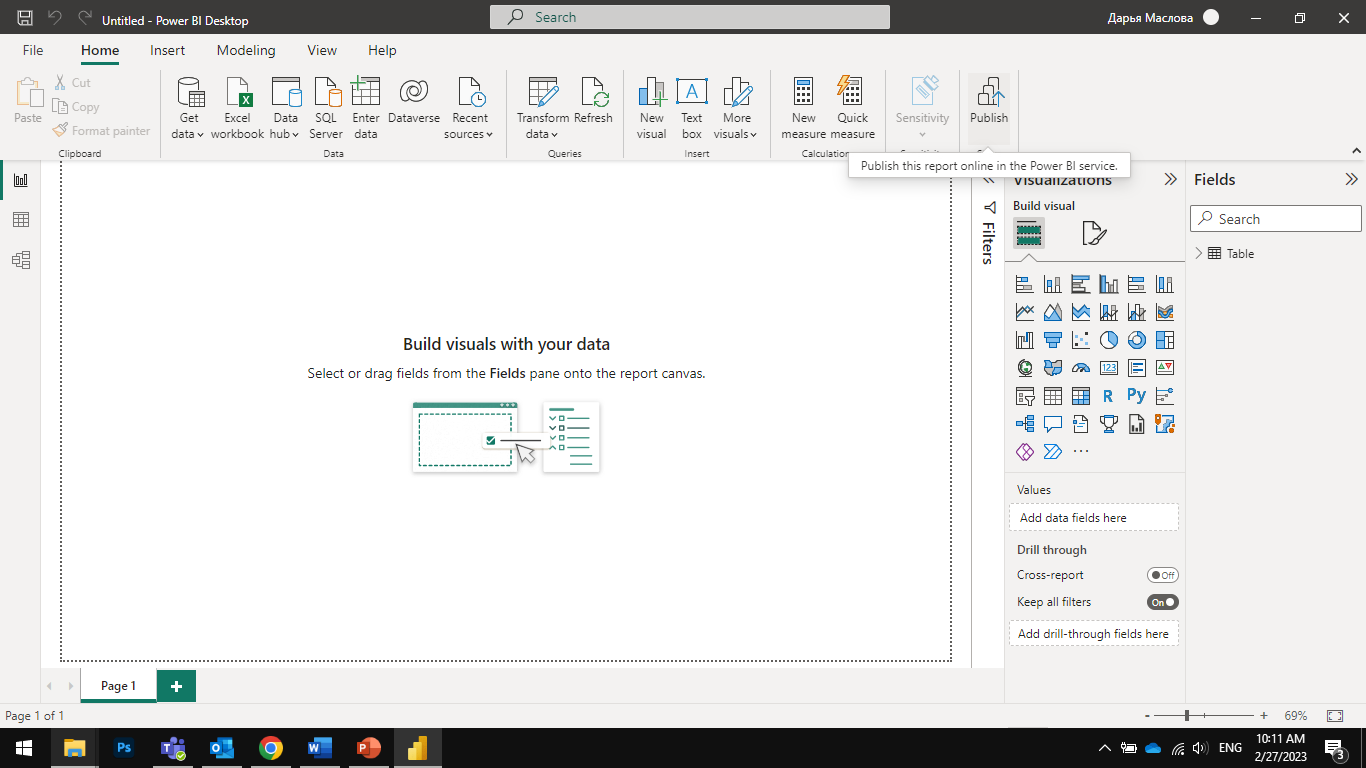Screen dimensions: 1366x768
Task: Choose the Q&A speech bubble visual
Action: click(1052, 424)
